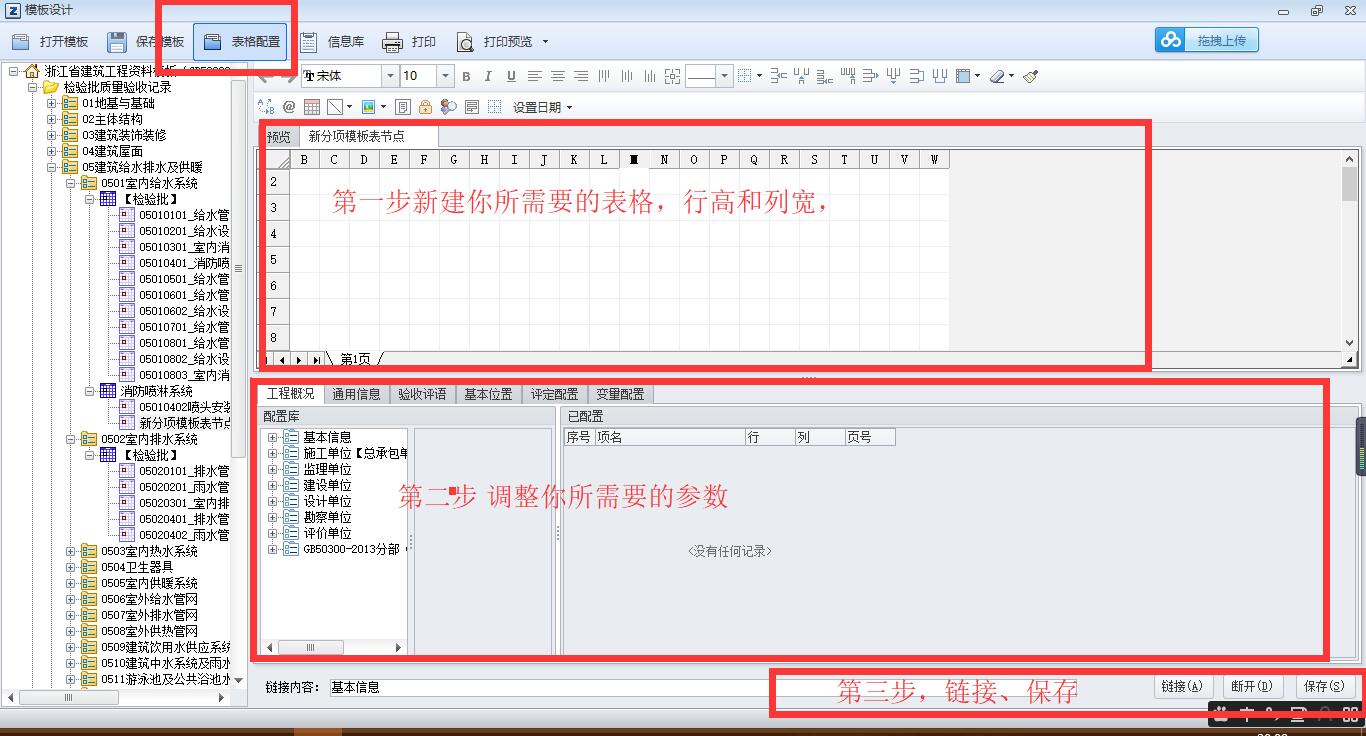Select tree item 05010101_给水管
The image size is (1366, 736).
(x=184, y=215)
